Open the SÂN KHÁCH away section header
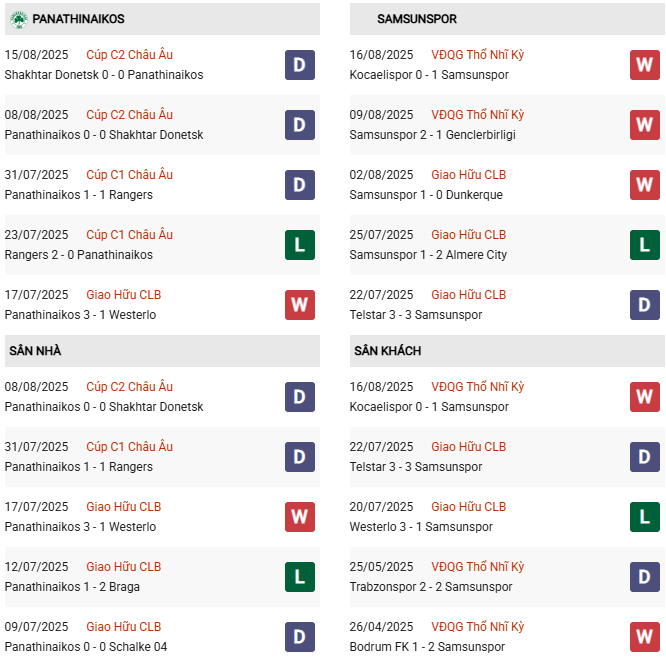This screenshot has height=661, width=666. coord(387,351)
